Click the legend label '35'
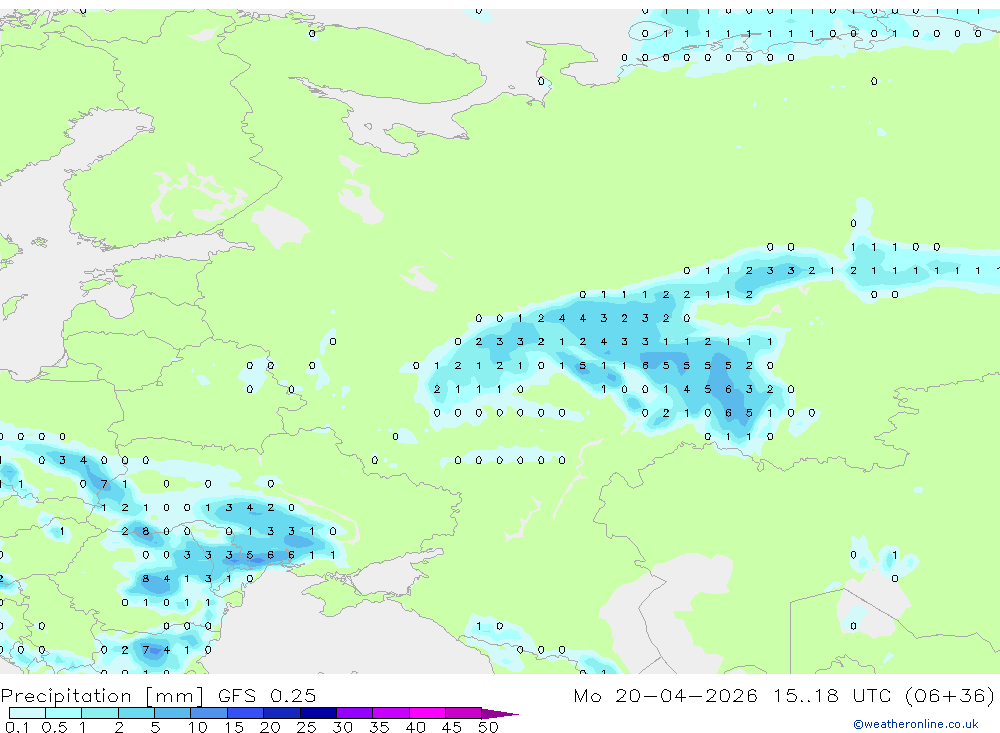This screenshot has width=1000, height=733. (x=379, y=727)
